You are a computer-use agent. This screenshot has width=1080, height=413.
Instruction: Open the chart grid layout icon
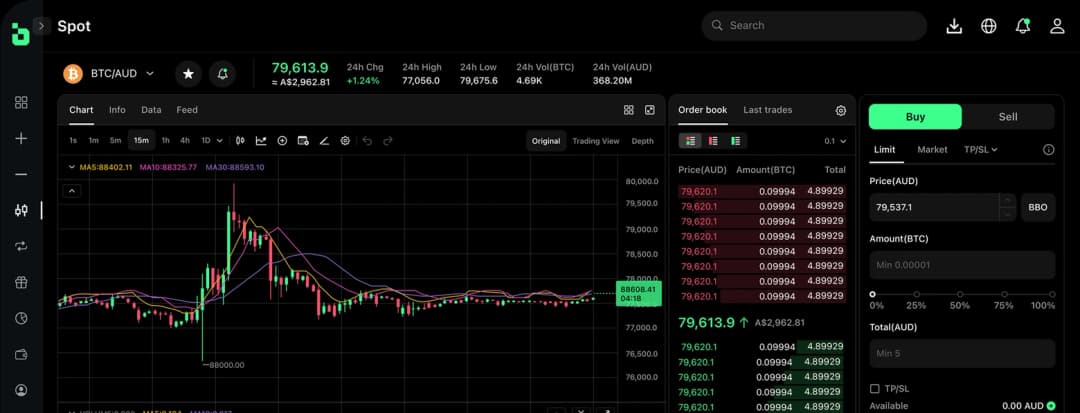pyautogui.click(x=628, y=110)
